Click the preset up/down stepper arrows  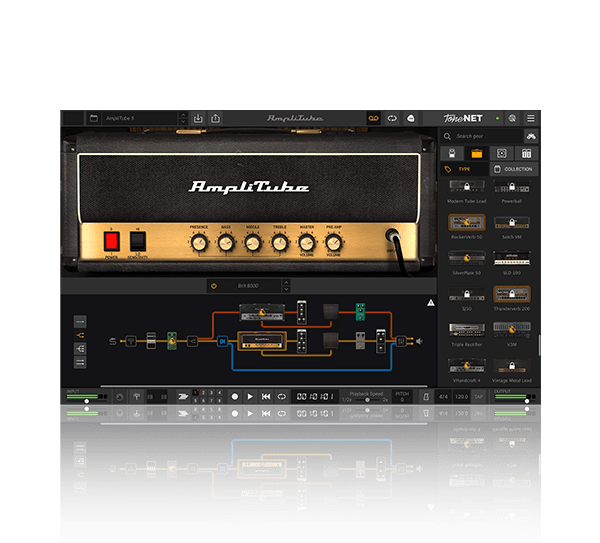coord(183,118)
